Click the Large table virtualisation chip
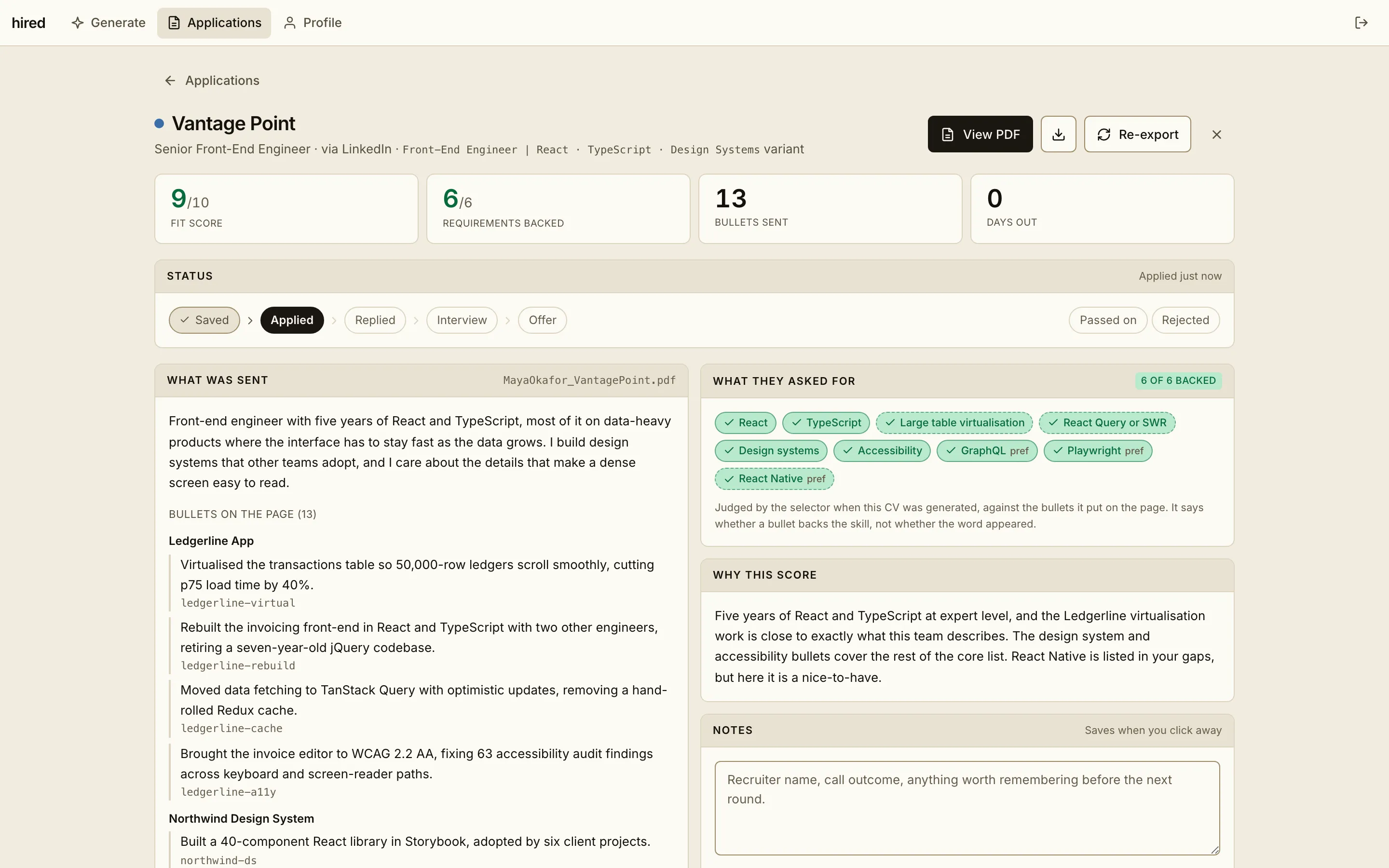The width and height of the screenshot is (1389, 868). coord(954,422)
